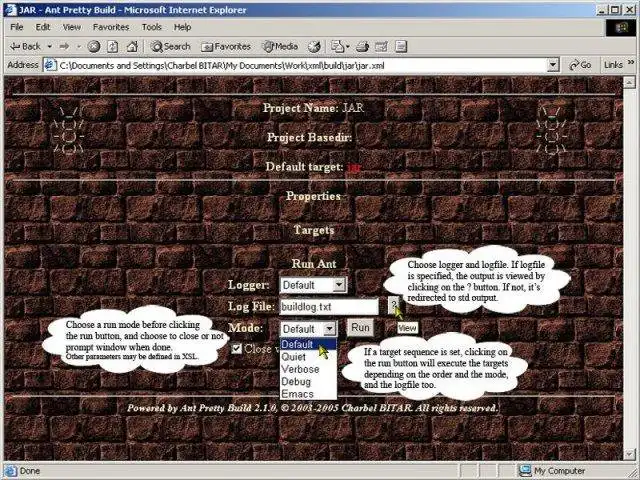This screenshot has width=640, height=480.
Task: Click the left ant logo image
Action: tap(68, 130)
